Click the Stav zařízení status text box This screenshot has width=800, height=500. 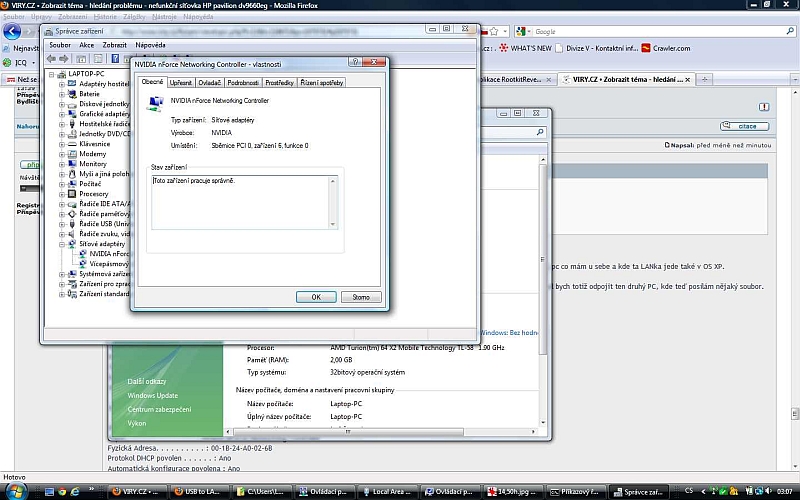coord(244,202)
